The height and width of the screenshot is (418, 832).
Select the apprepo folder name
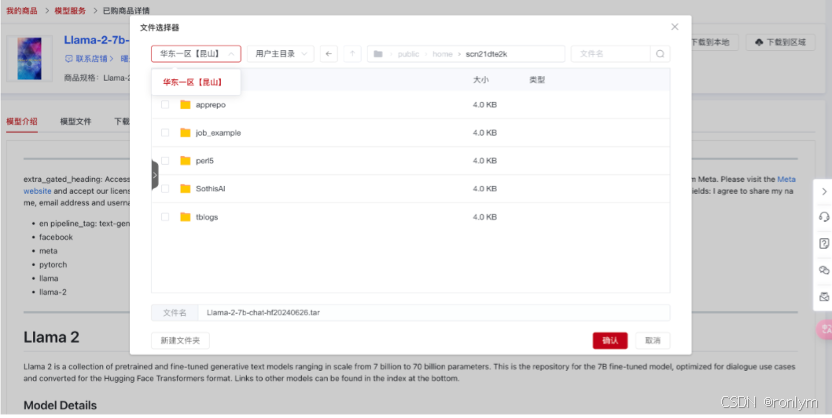(x=211, y=104)
